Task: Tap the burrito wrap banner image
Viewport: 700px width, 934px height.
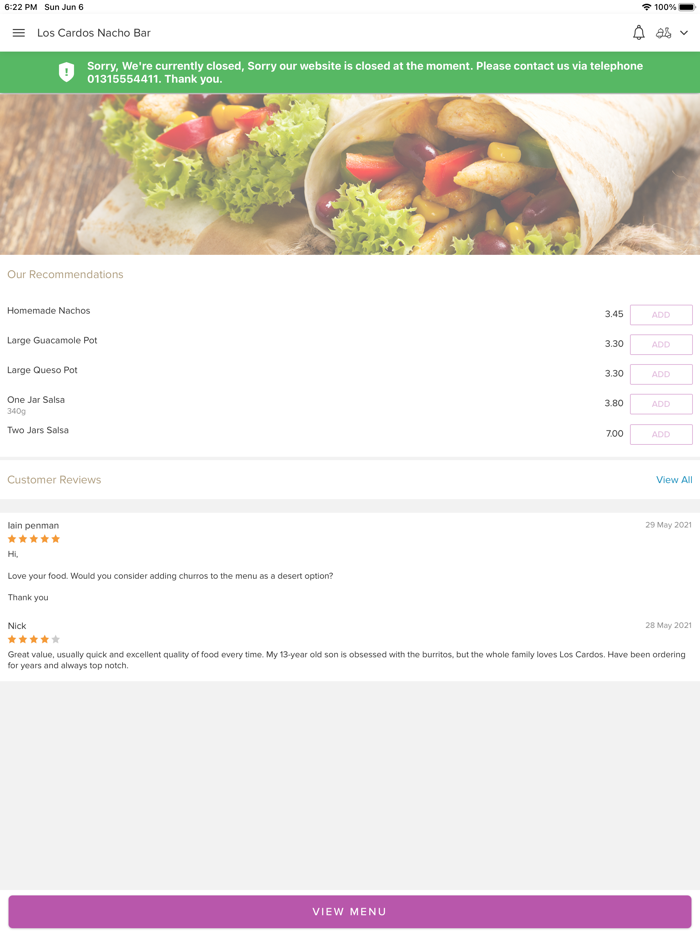Action: pyautogui.click(x=350, y=174)
